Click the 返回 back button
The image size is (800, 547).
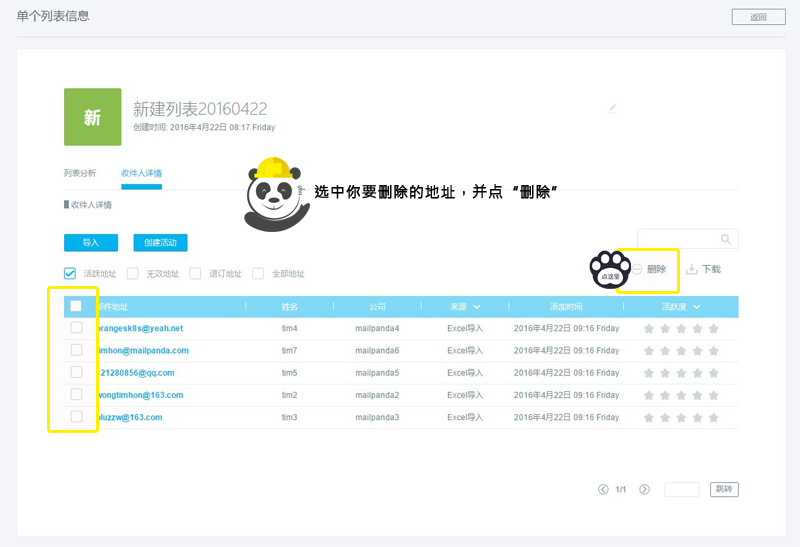(757, 17)
